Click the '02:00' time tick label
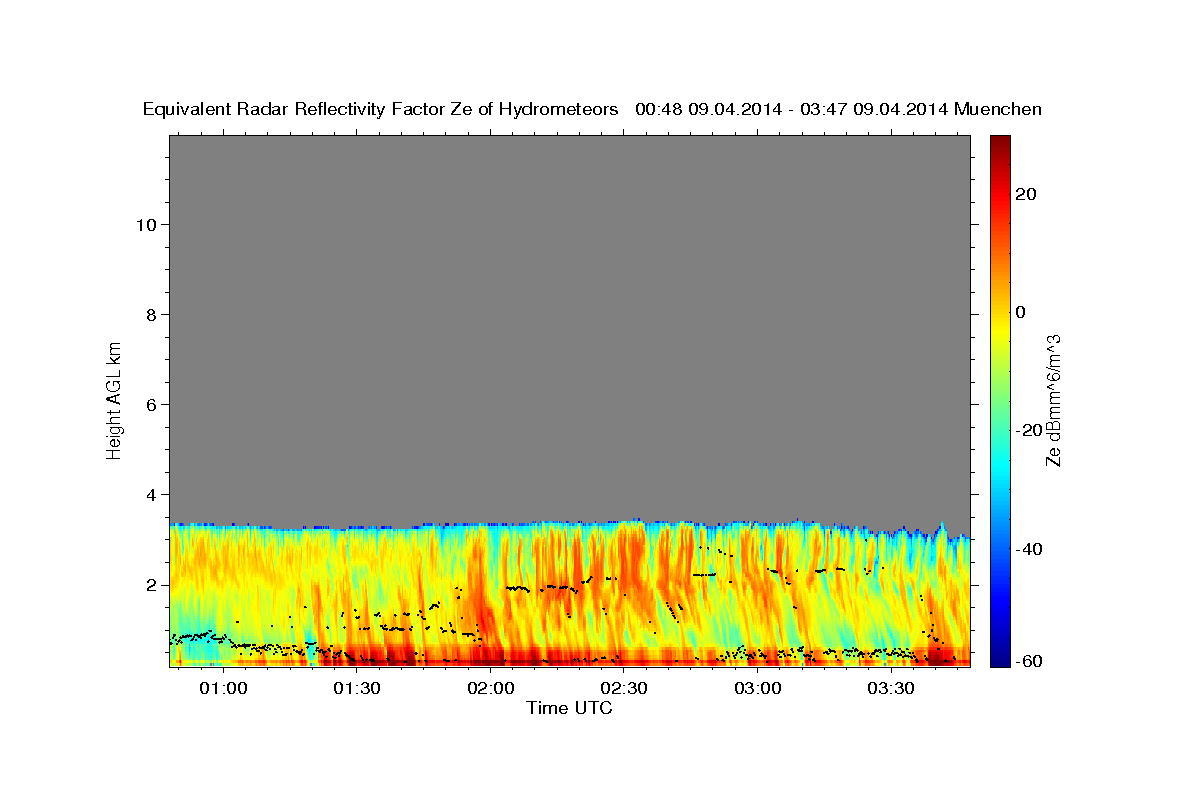Screen dimensions: 1200x800 click(x=491, y=689)
